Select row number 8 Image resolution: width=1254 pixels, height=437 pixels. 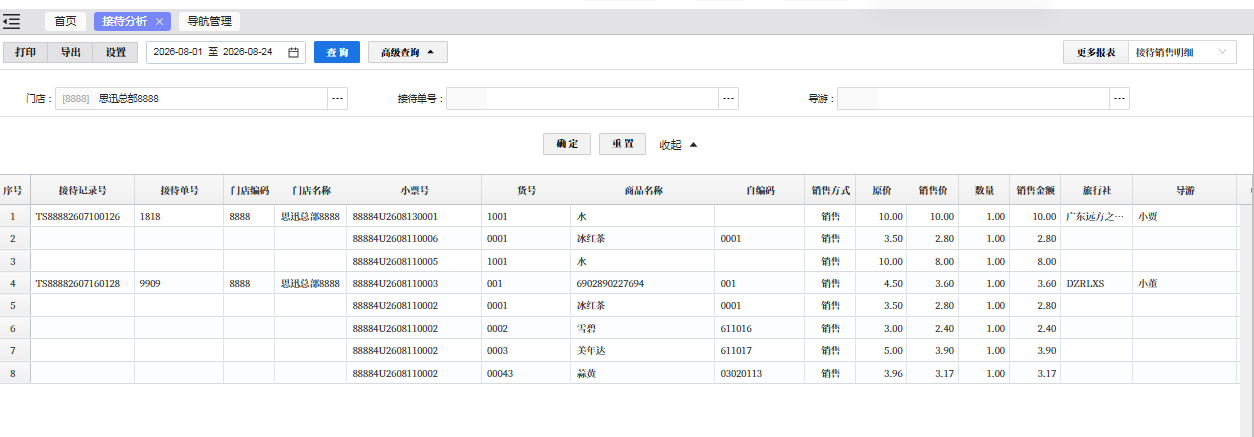pyautogui.click(x=13, y=374)
